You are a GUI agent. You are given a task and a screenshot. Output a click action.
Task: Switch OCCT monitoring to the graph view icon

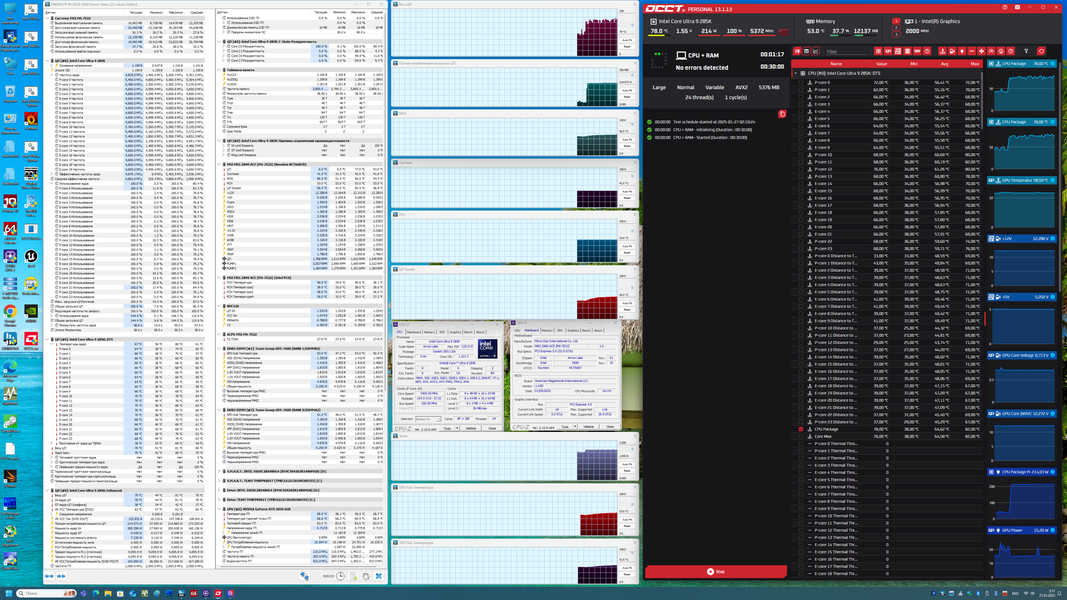815,51
